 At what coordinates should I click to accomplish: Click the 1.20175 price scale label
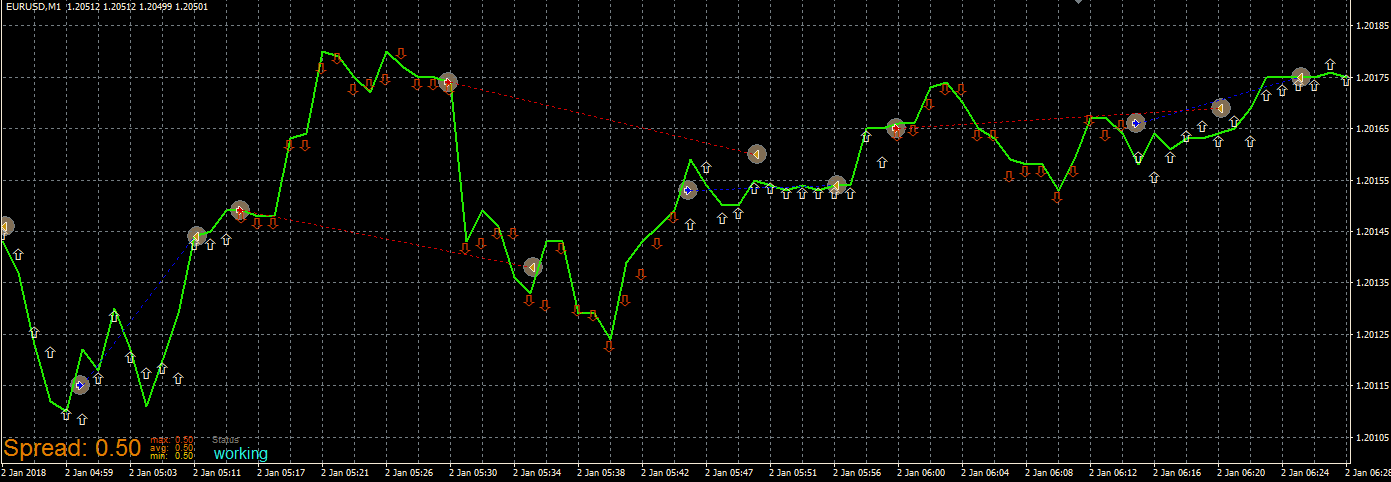1371,77
